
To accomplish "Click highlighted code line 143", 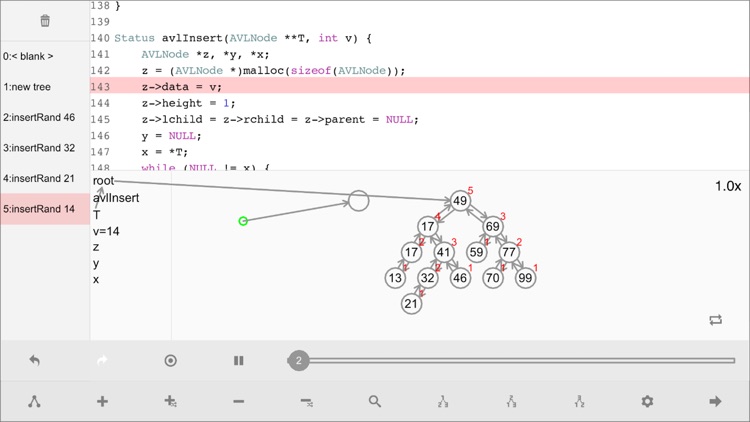I will (419, 87).
